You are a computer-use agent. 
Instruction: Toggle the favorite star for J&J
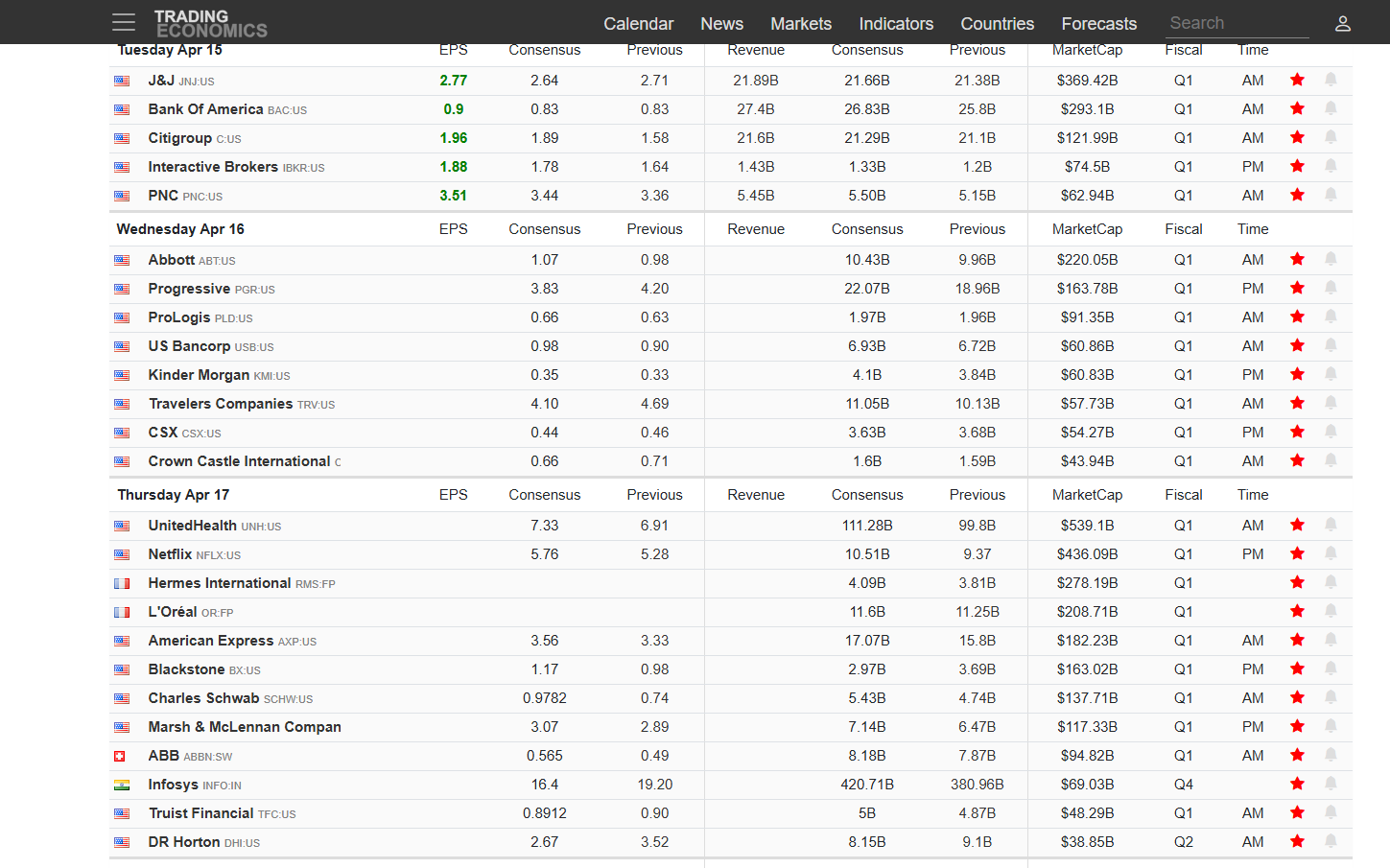[x=1297, y=81]
